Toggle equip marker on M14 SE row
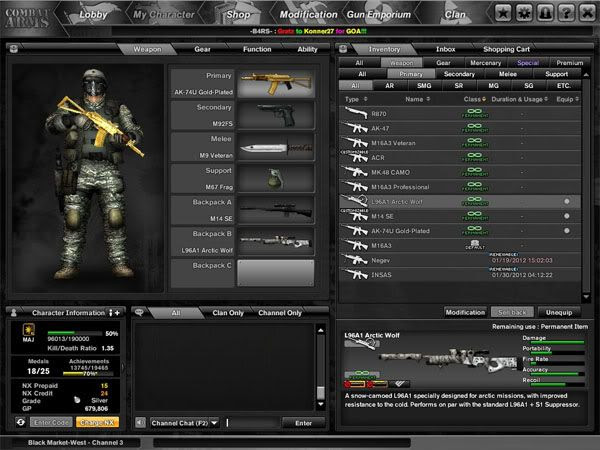 coord(566,216)
